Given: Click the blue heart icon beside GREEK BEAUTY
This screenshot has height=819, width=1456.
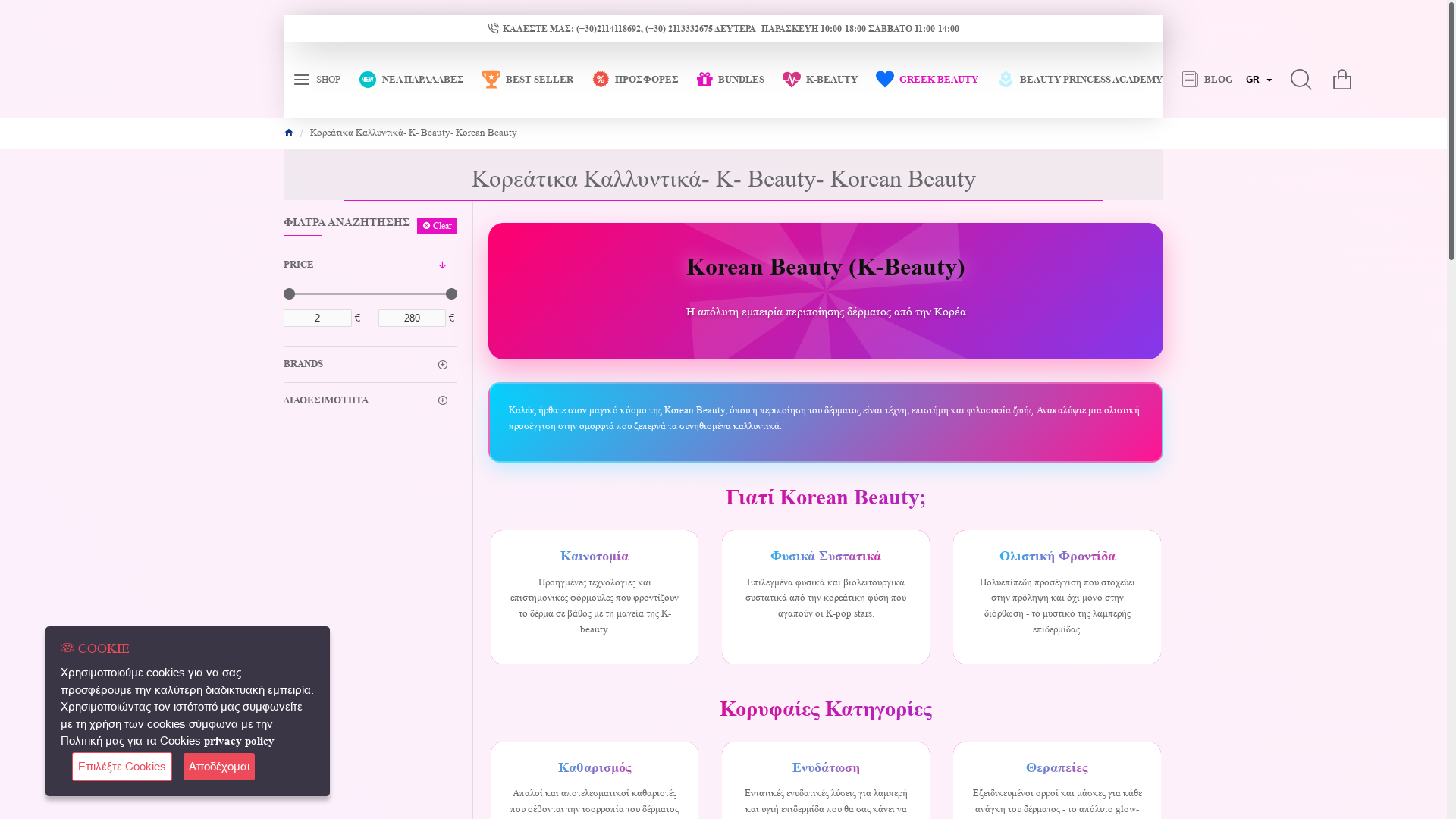Looking at the screenshot, I should click(885, 79).
